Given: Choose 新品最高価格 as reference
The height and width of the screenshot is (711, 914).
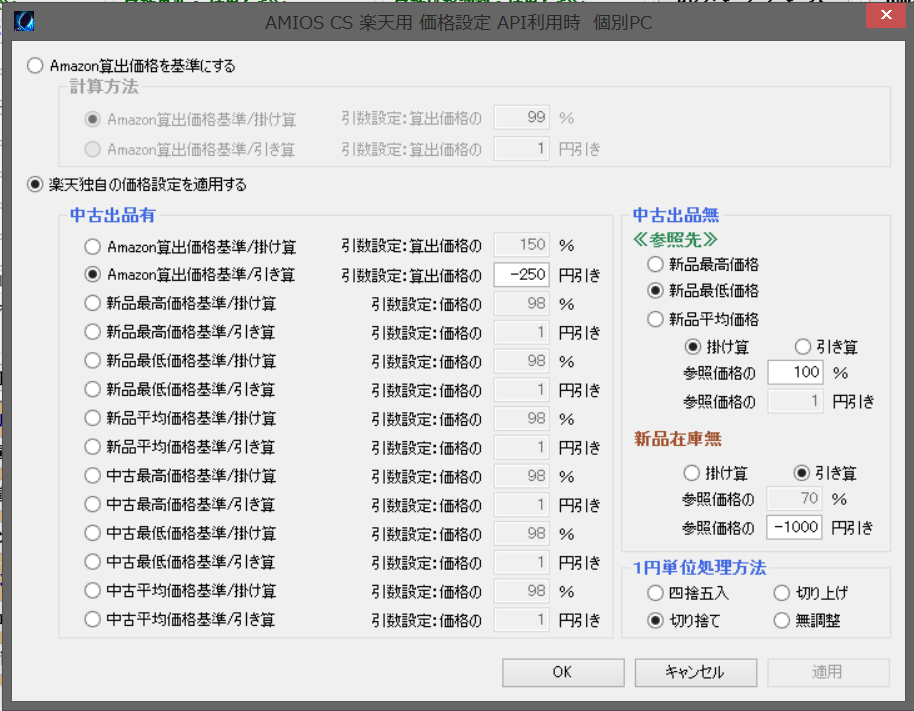Looking at the screenshot, I should pyautogui.click(x=655, y=265).
